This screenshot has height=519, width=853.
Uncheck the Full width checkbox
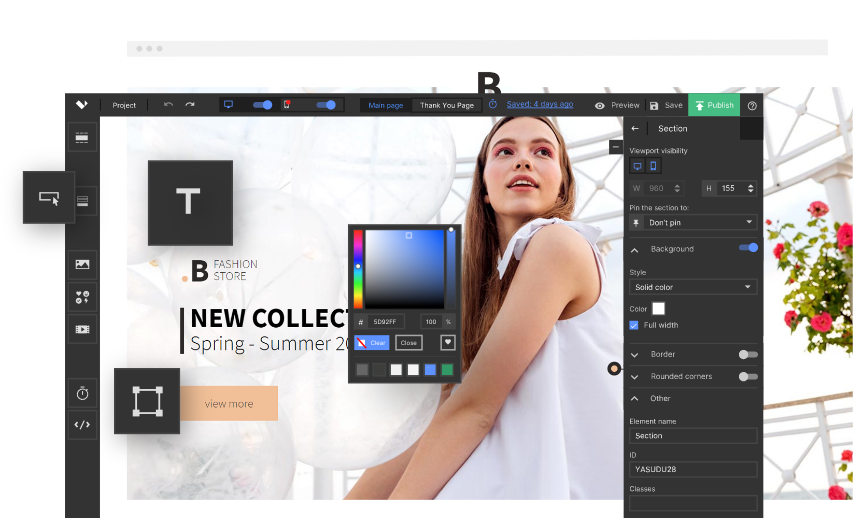pyautogui.click(x=634, y=325)
